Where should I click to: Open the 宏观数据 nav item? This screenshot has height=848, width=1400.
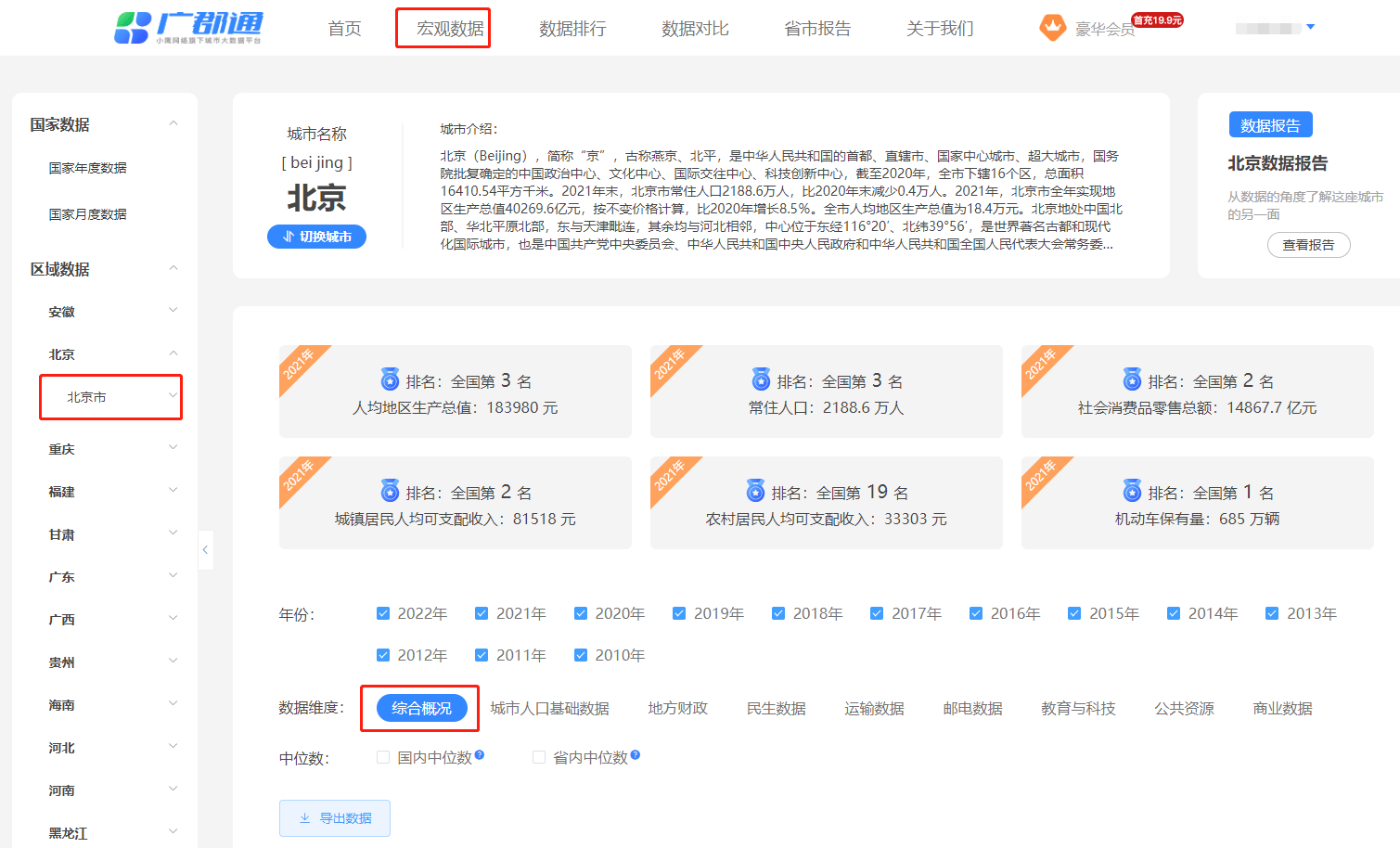point(450,29)
